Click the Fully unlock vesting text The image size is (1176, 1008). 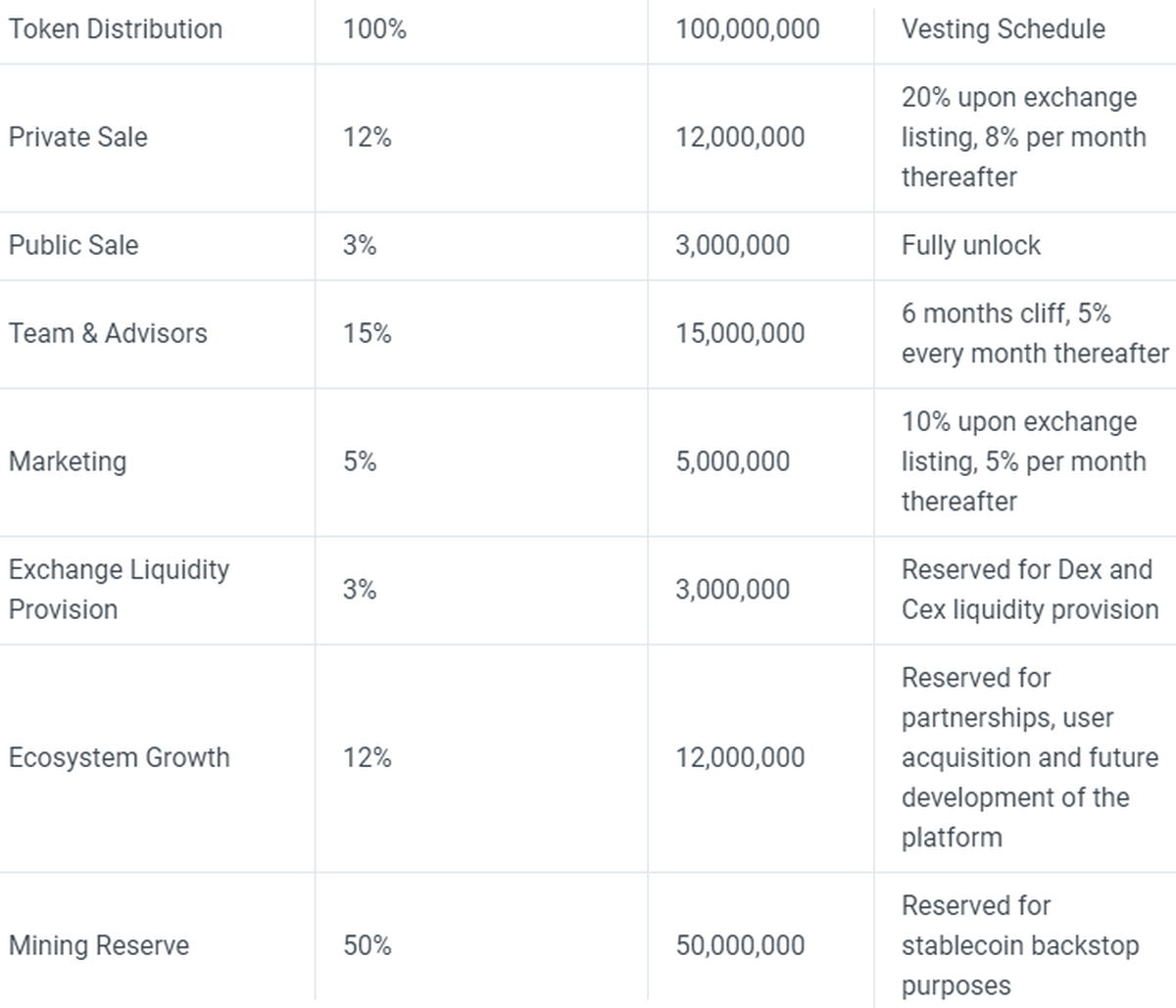(x=970, y=245)
